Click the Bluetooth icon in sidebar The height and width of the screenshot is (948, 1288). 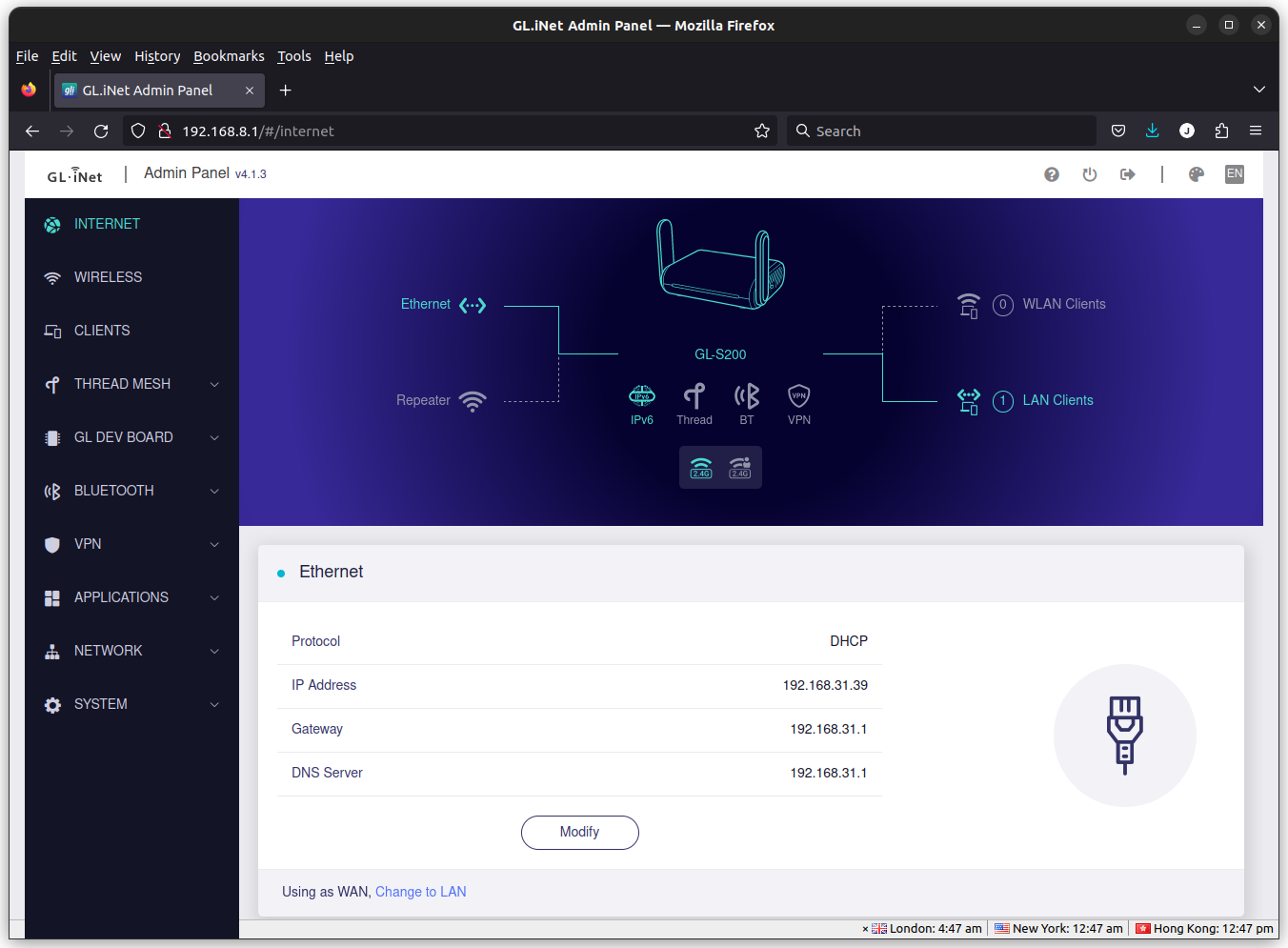coord(52,492)
